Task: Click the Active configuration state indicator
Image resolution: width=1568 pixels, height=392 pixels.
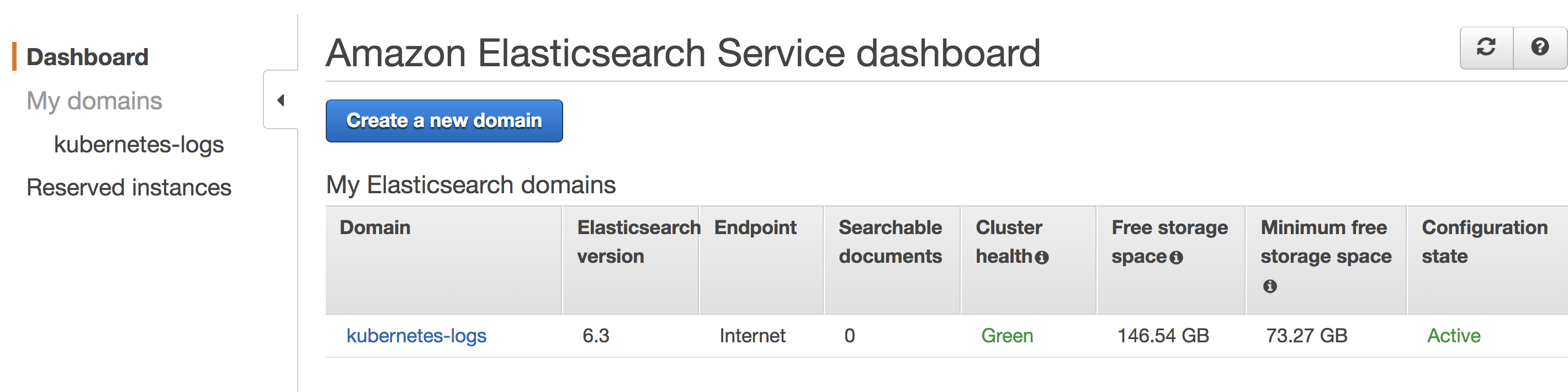Action: pos(1454,335)
